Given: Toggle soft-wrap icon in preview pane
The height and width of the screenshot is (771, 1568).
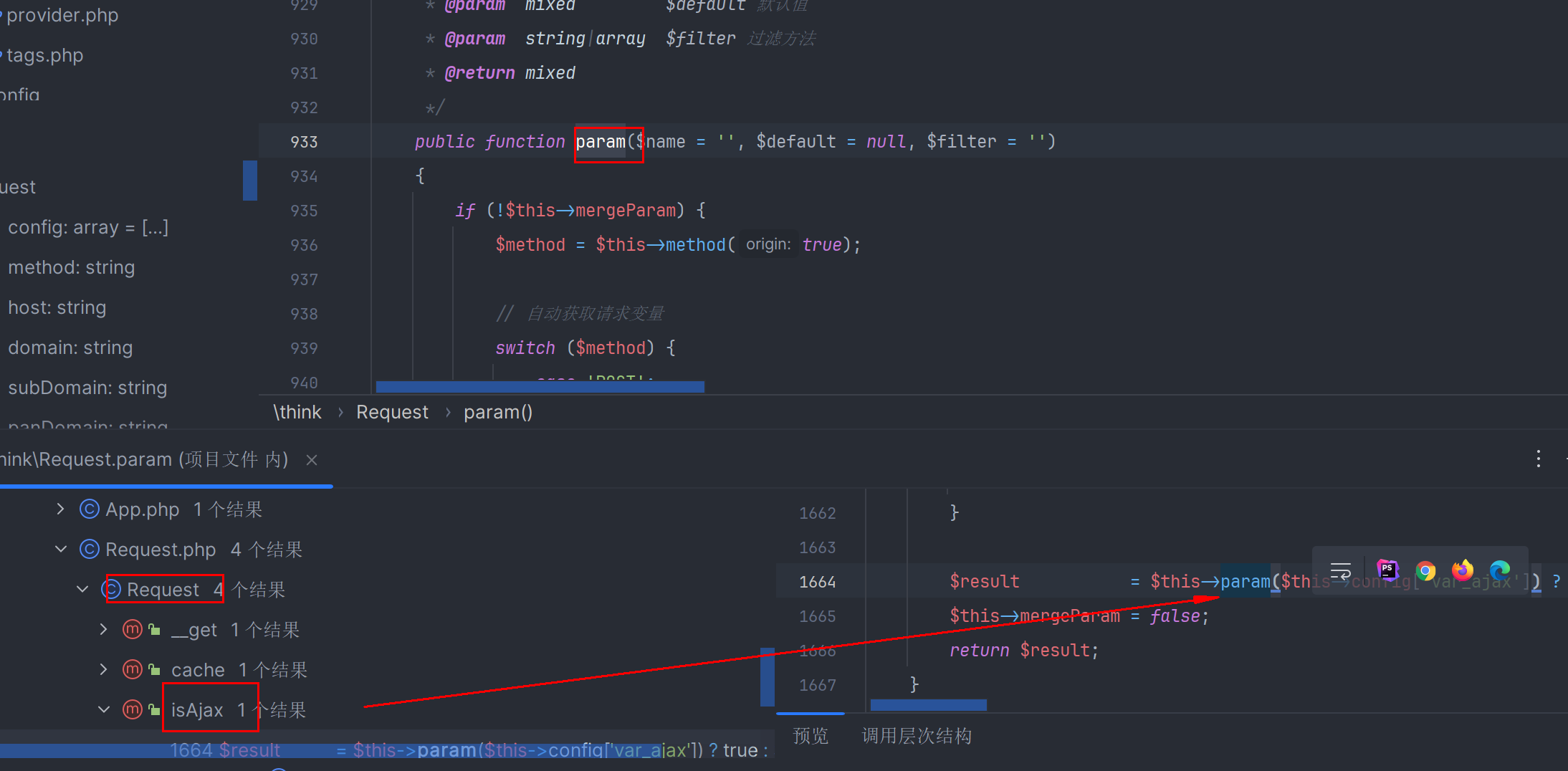Looking at the screenshot, I should pyautogui.click(x=1341, y=571).
